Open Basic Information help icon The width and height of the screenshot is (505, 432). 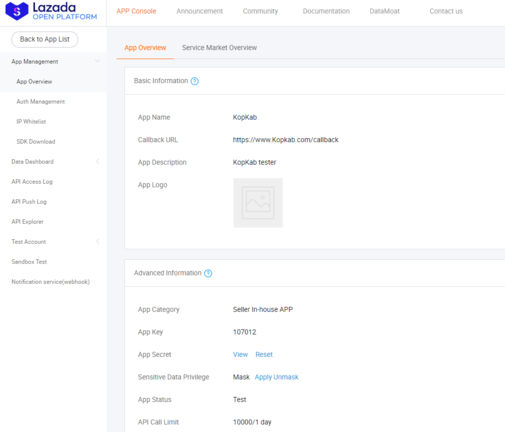(x=195, y=81)
